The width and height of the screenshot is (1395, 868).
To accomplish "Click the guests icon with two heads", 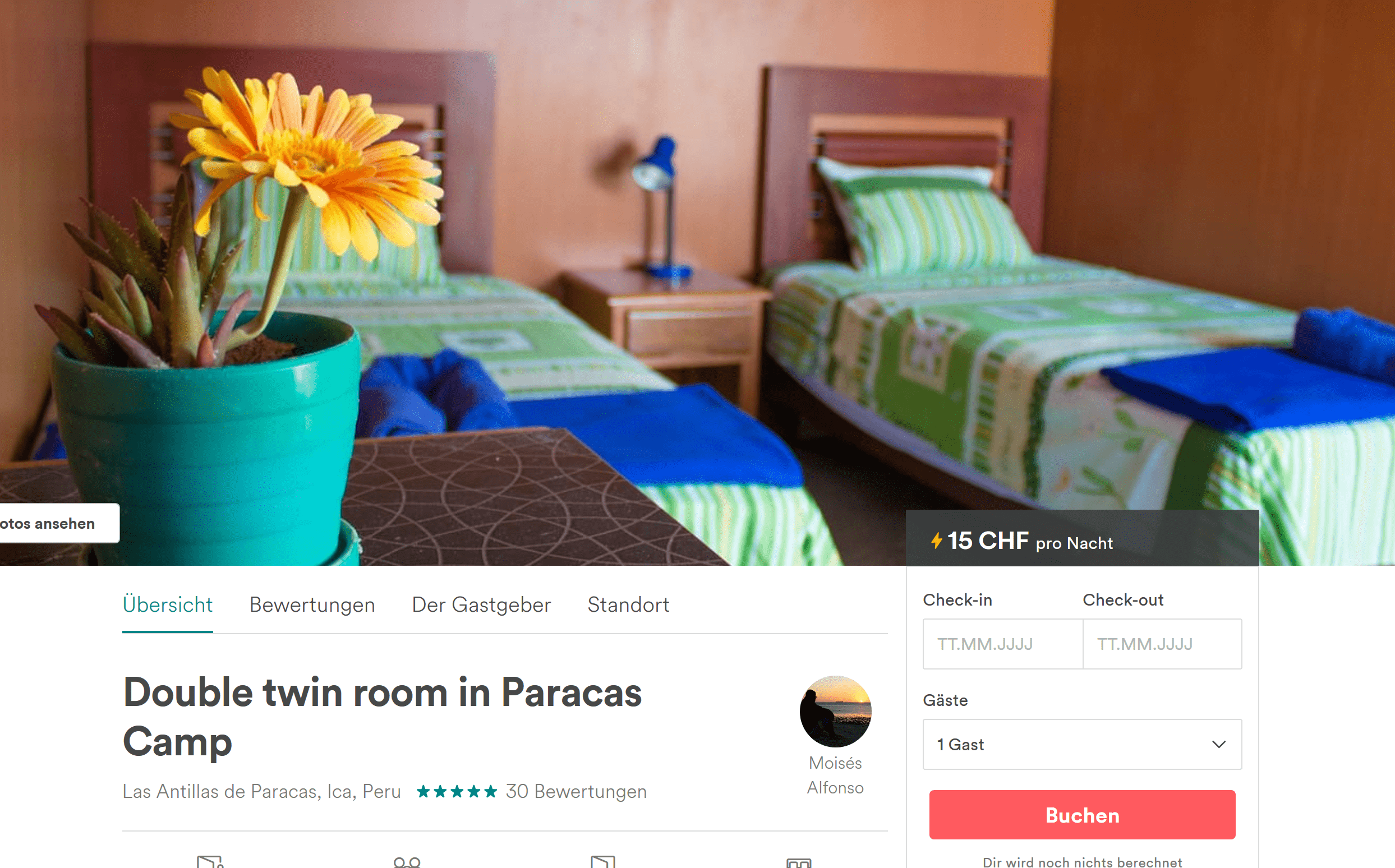I will coord(407,862).
